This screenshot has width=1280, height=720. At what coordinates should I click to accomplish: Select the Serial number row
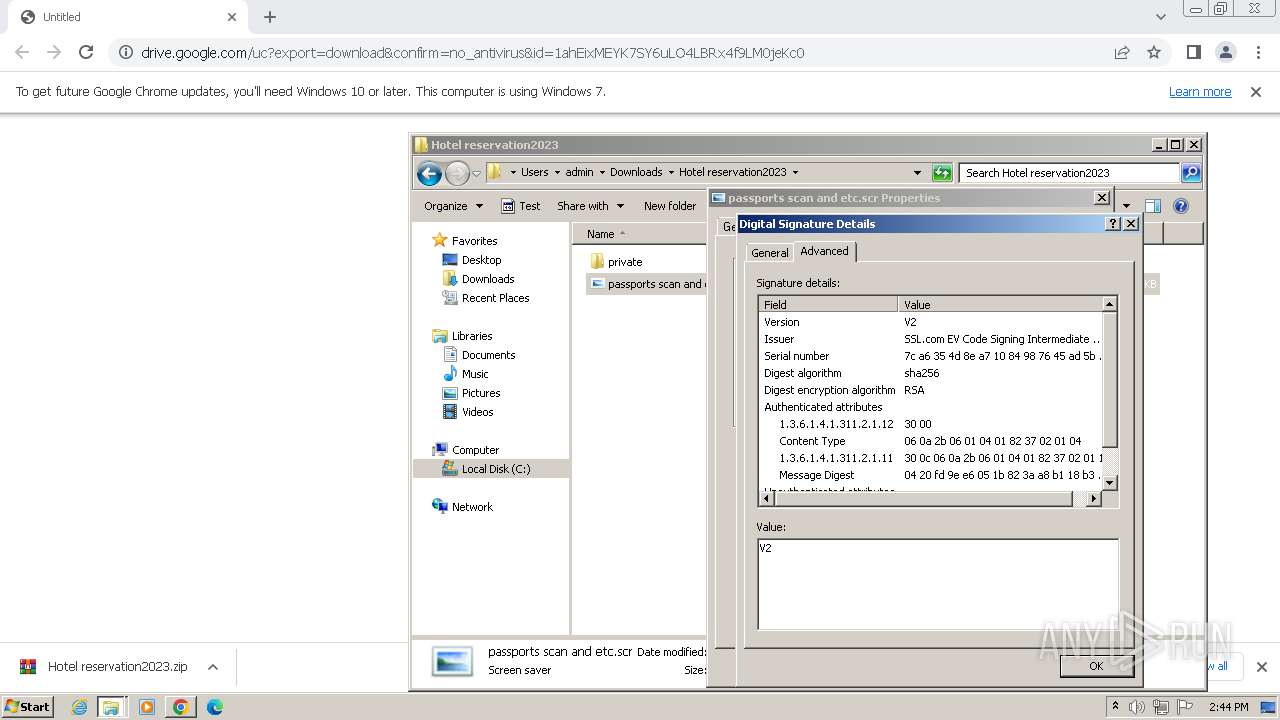click(931, 356)
